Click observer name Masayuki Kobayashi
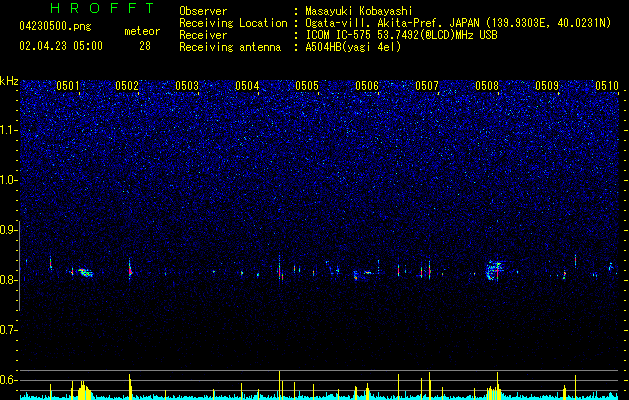 tap(359, 11)
